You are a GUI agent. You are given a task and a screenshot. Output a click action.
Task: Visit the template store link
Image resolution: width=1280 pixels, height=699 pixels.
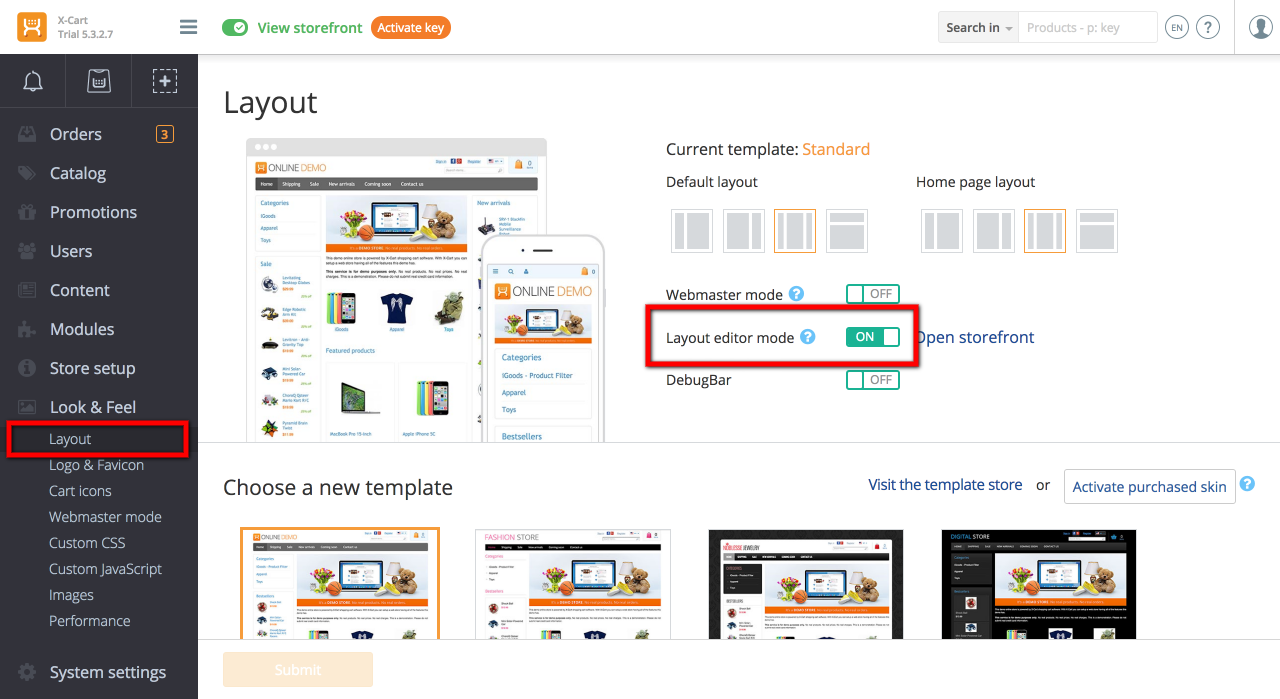(945, 485)
